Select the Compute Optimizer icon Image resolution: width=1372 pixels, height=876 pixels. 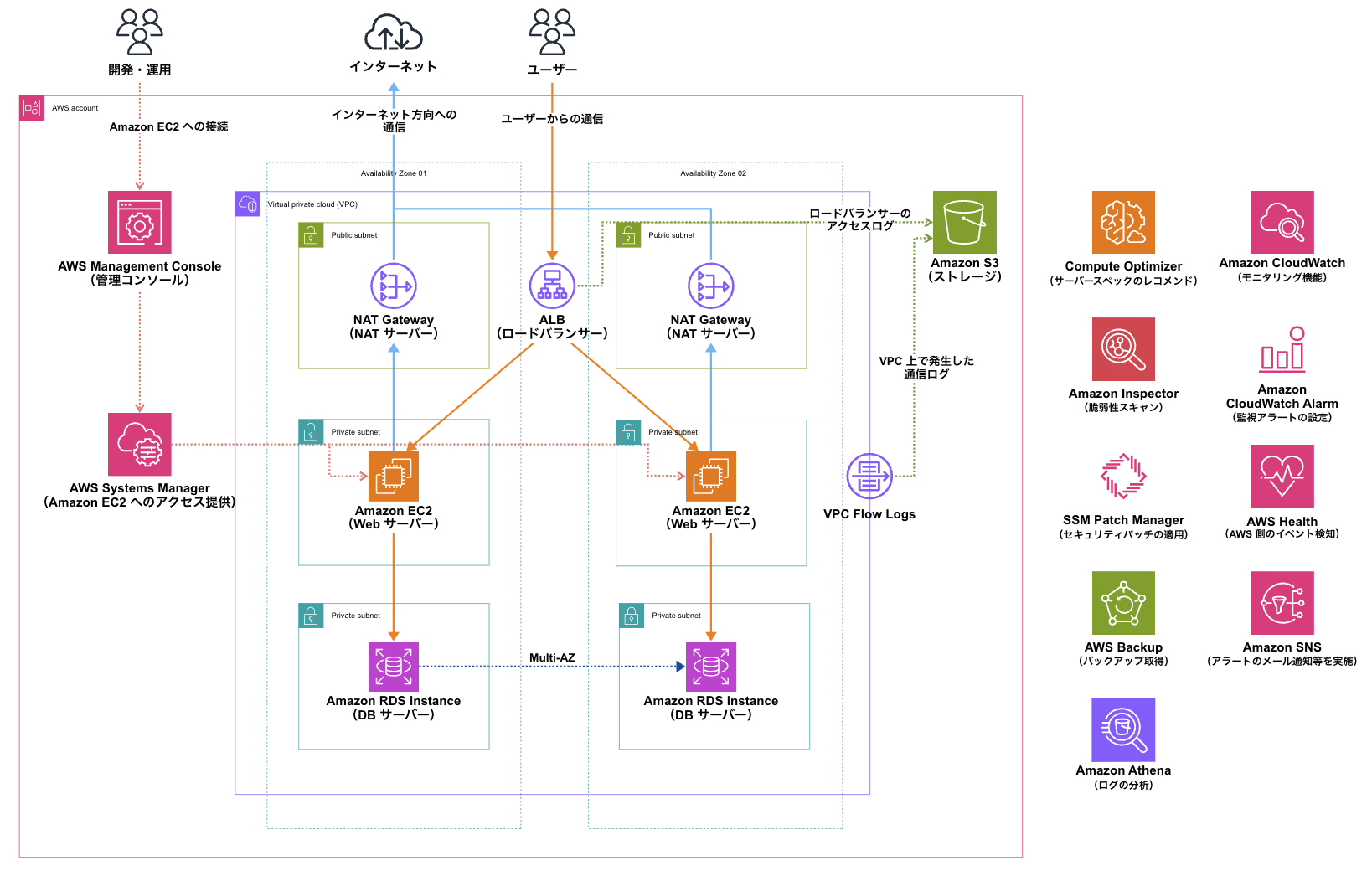tap(1122, 222)
